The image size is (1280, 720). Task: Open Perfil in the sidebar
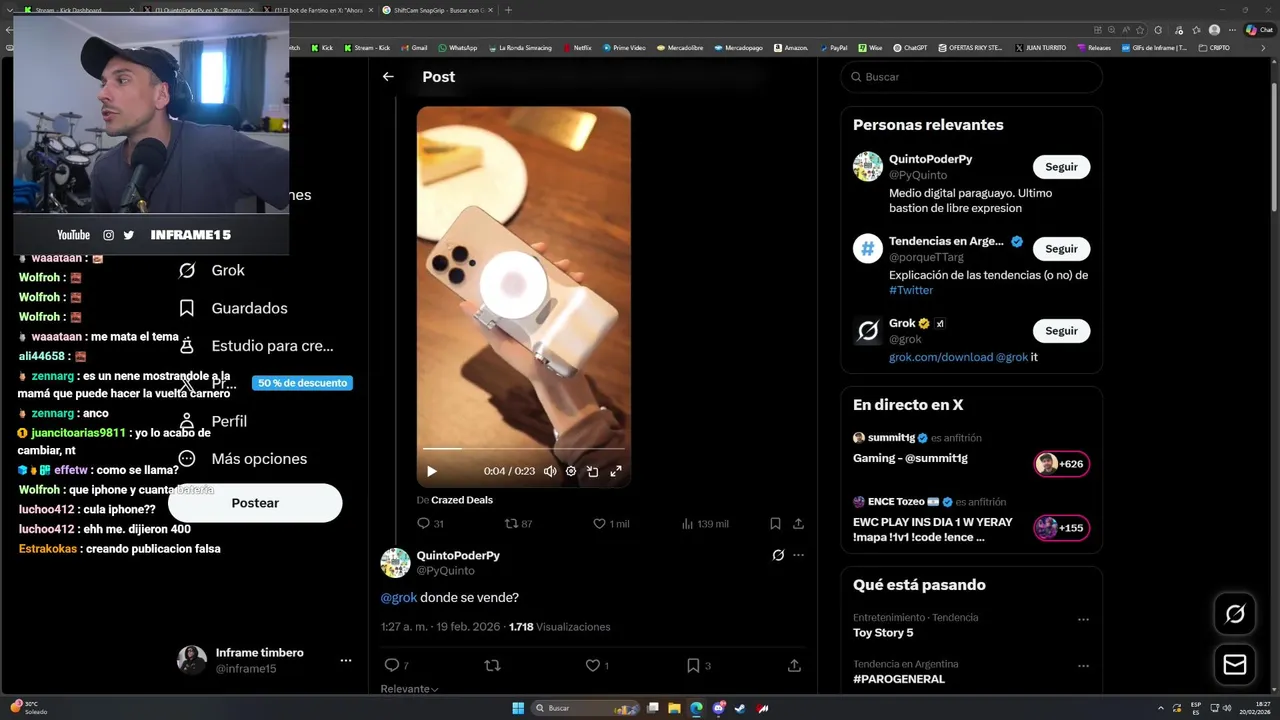click(x=212, y=421)
